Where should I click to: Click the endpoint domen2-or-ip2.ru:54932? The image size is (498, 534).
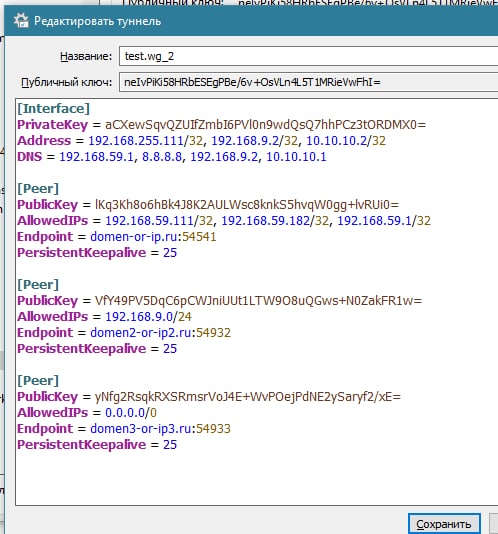[x=160, y=333]
